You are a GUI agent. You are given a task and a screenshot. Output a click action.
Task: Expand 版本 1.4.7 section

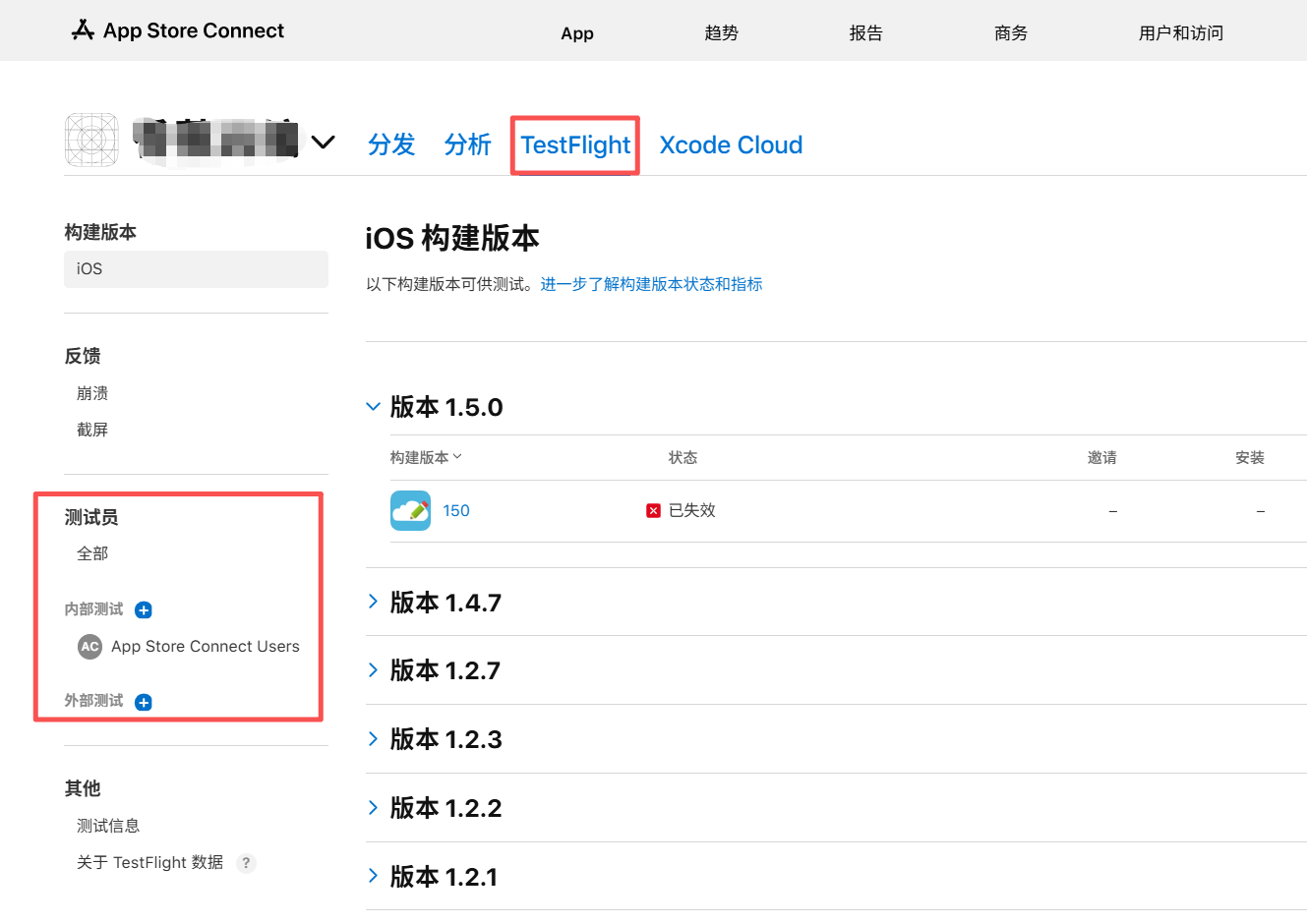373,602
